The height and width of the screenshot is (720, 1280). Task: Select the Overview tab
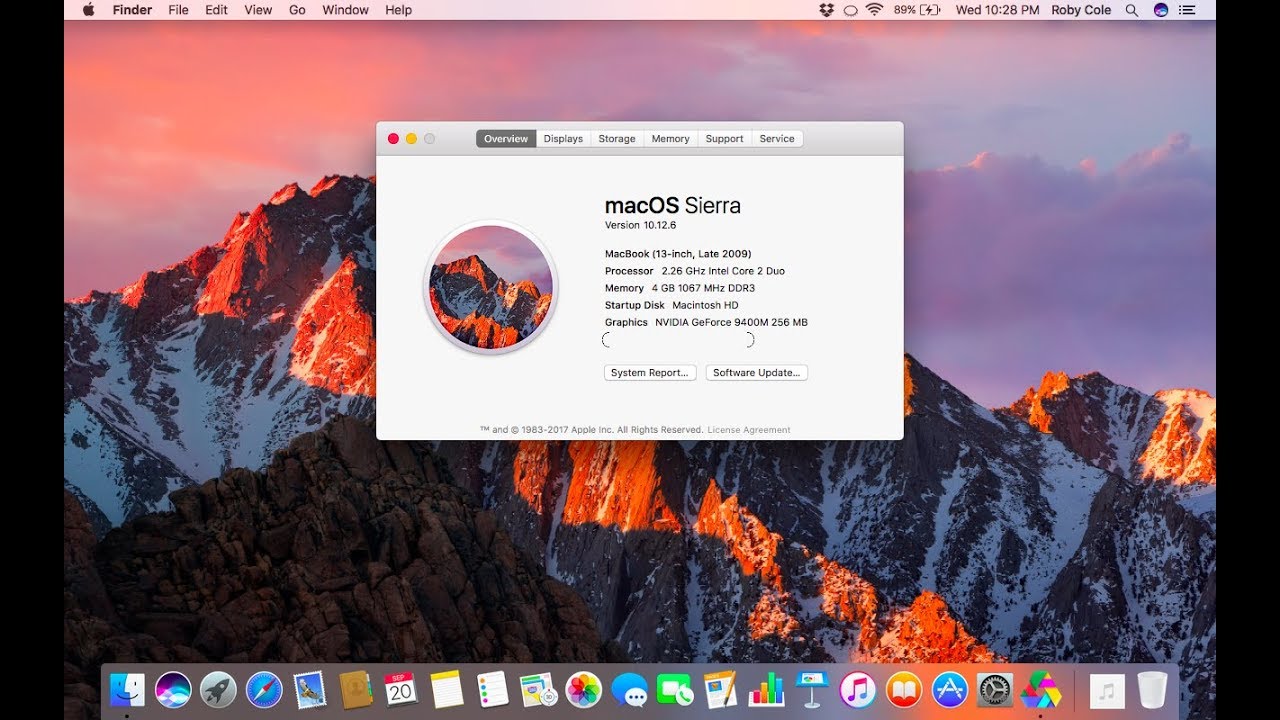(x=506, y=139)
